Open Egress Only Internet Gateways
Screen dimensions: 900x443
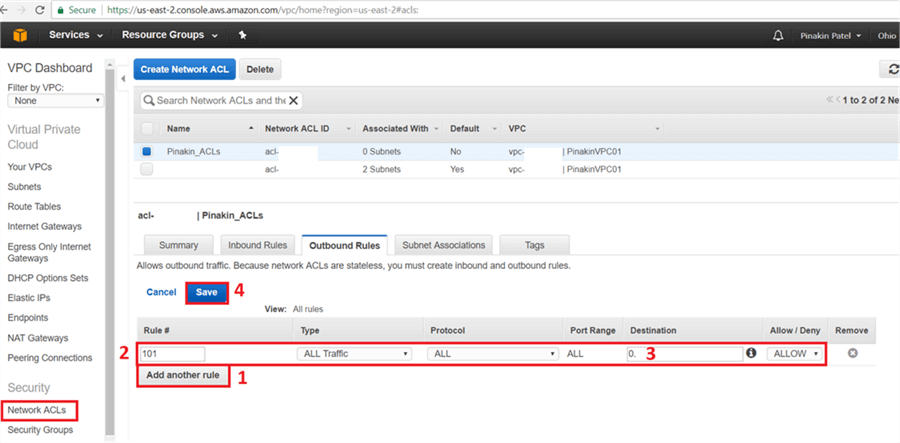tap(49, 252)
